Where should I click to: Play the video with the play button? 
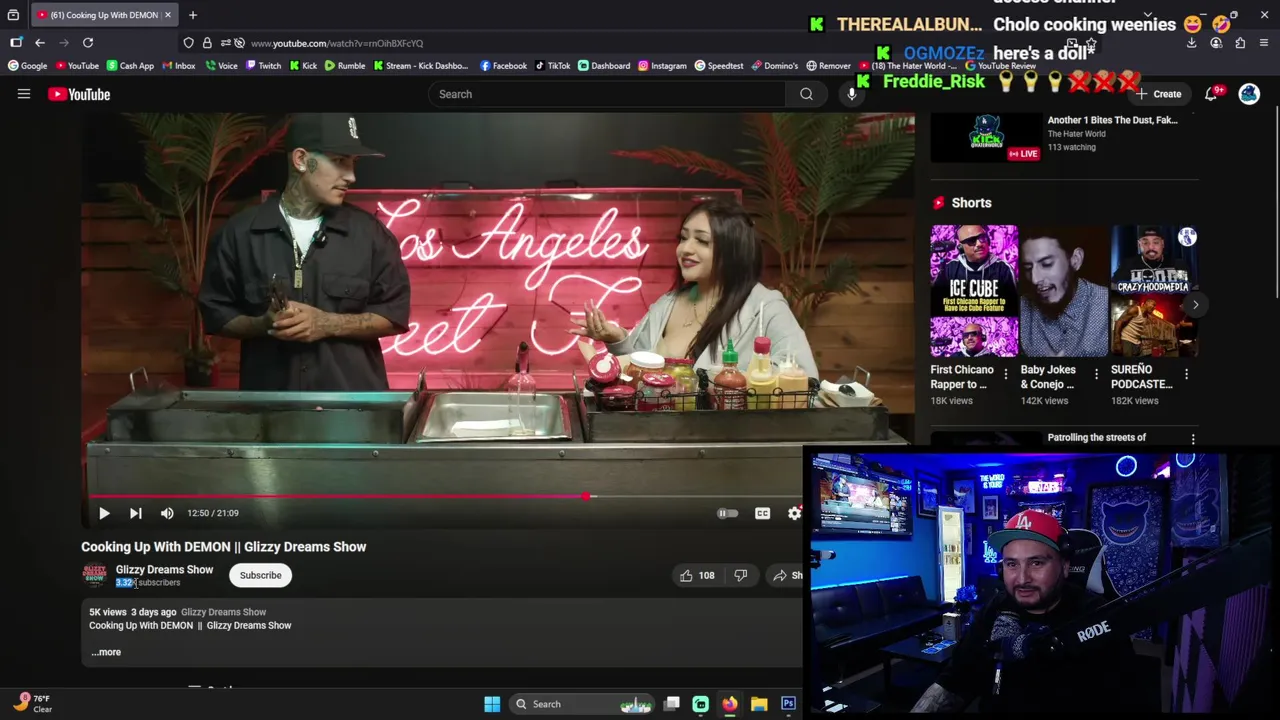pyautogui.click(x=104, y=513)
